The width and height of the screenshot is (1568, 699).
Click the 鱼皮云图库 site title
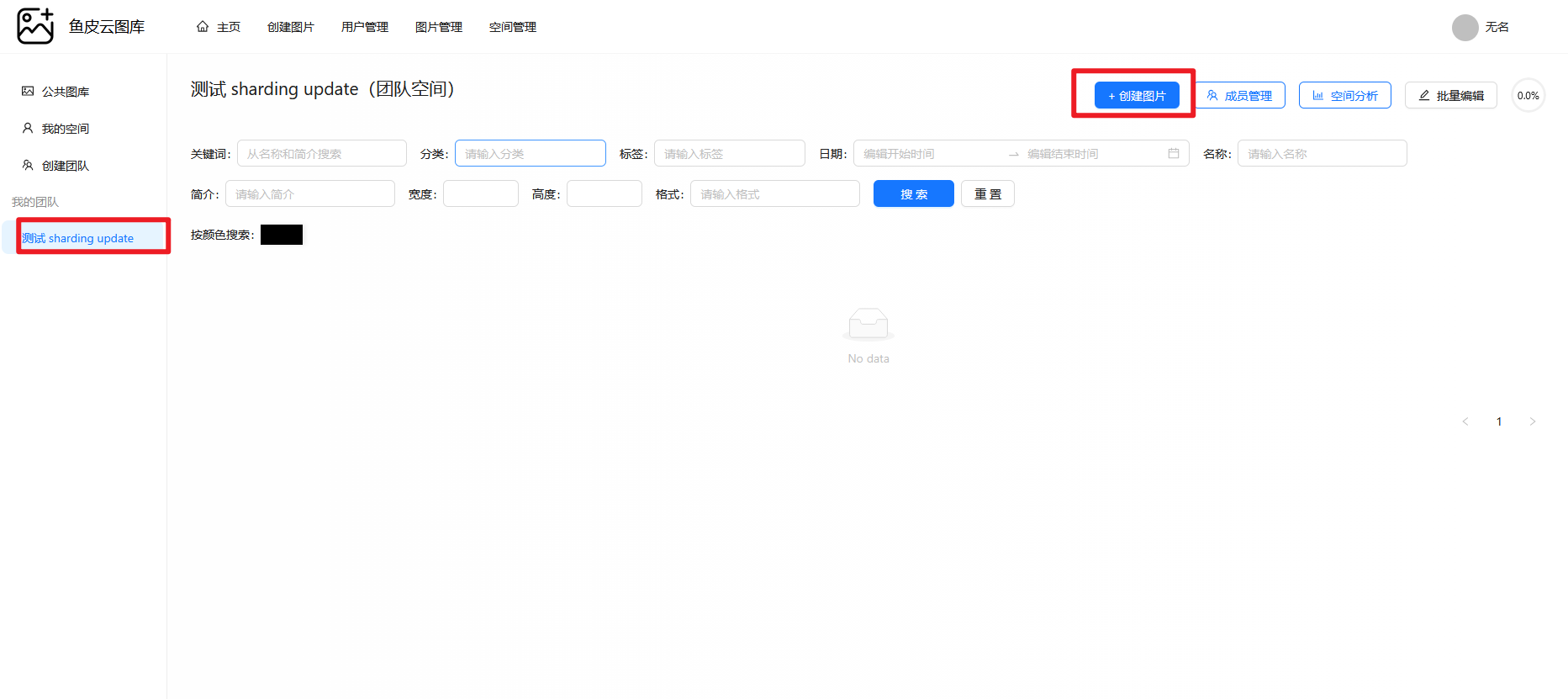(107, 27)
